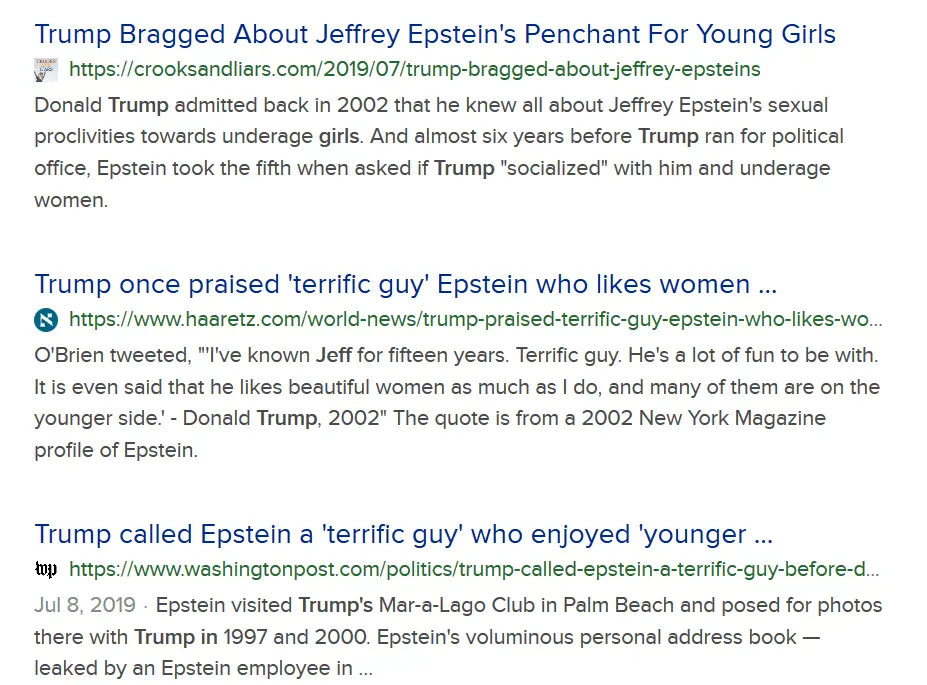Open 'Trump once praised terrific guy Epstein' result

pos(405,284)
